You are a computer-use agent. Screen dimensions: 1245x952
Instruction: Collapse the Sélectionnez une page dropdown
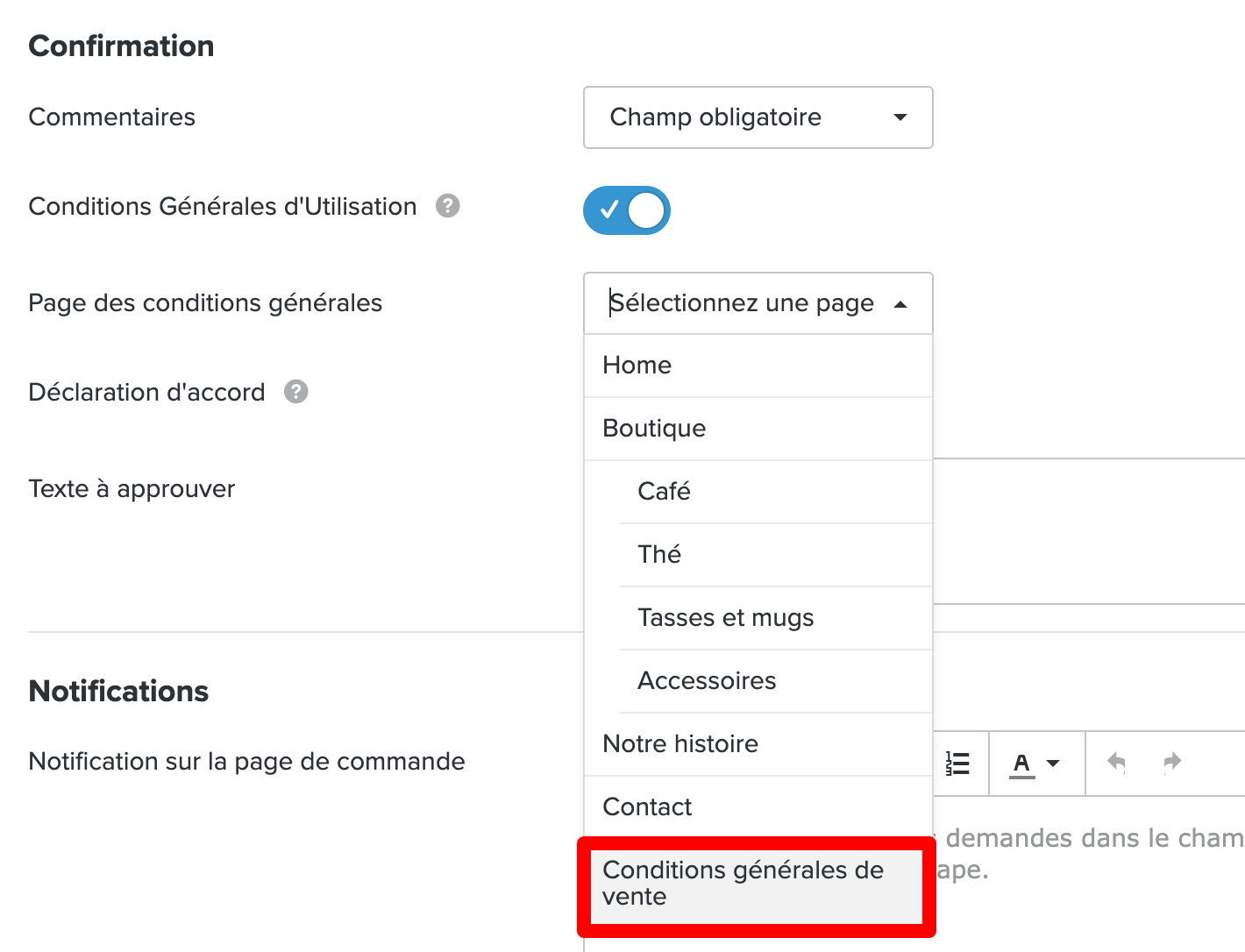tap(758, 303)
